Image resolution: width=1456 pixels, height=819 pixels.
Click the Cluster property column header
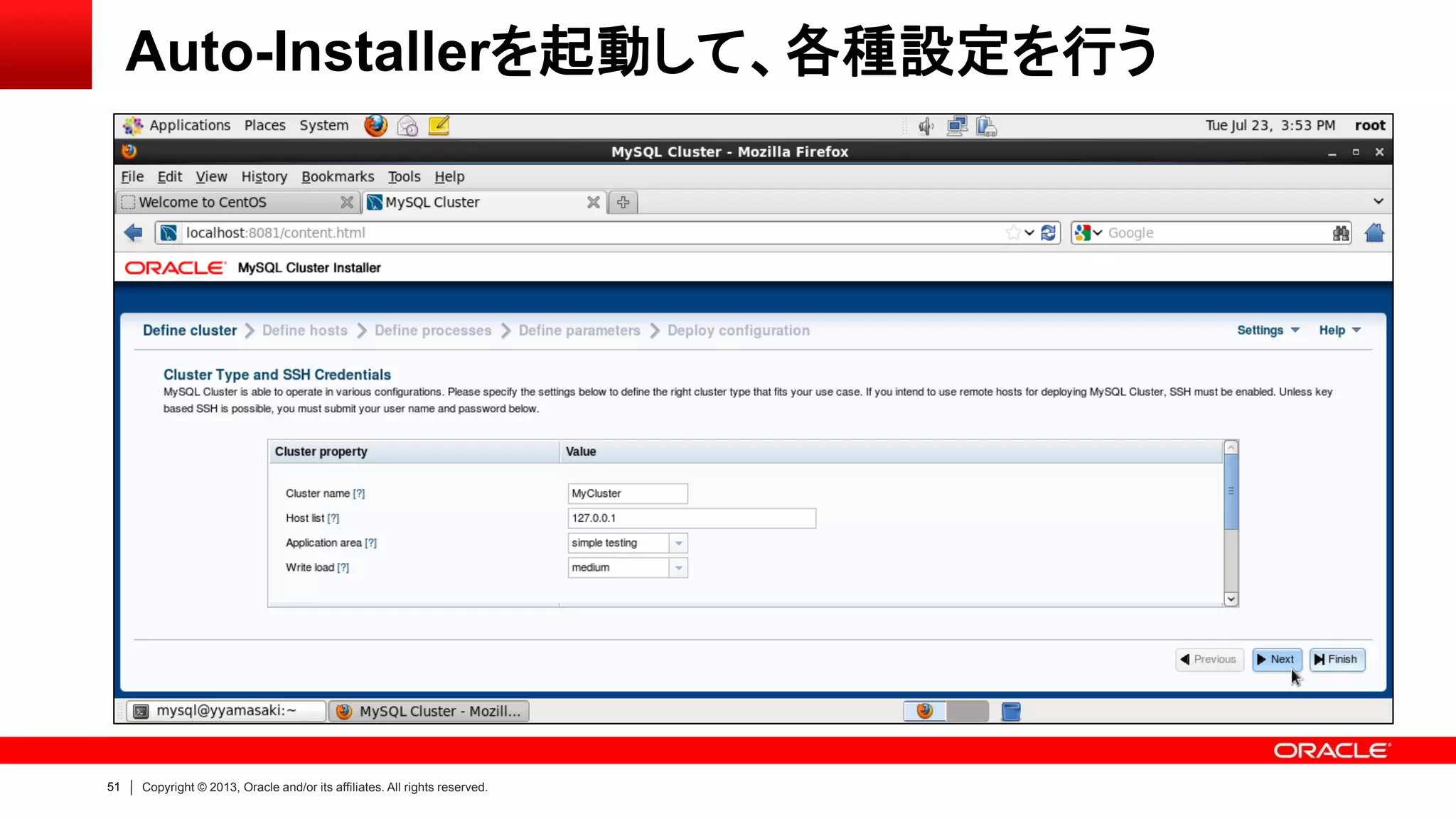coord(414,451)
